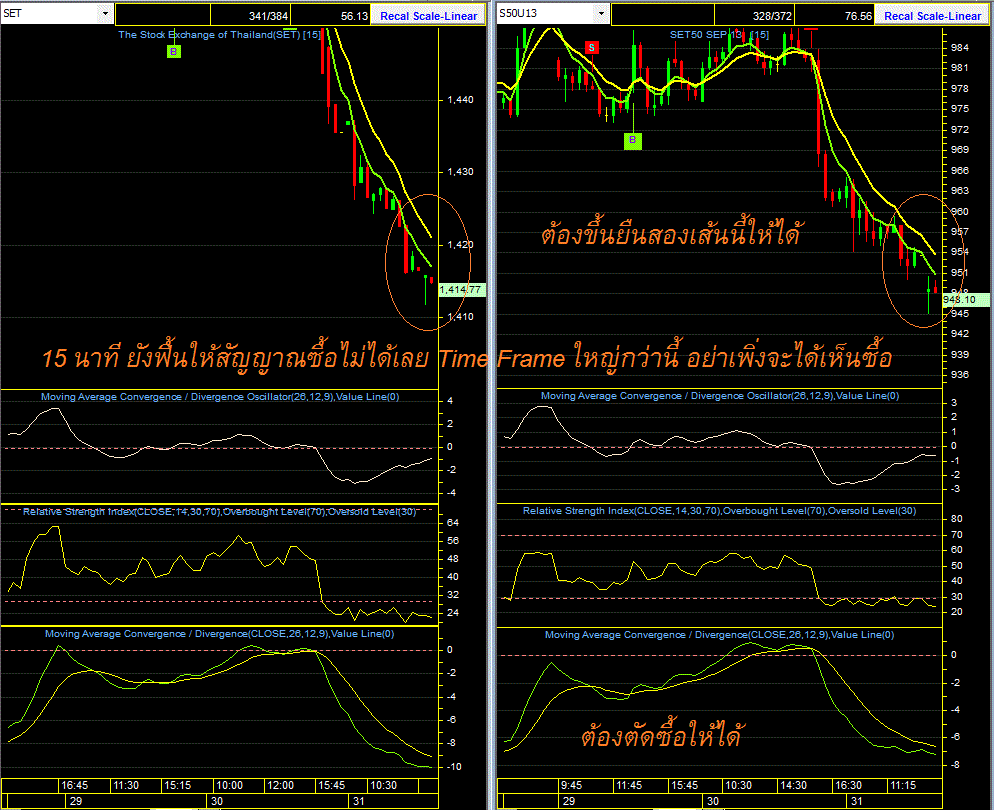The height and width of the screenshot is (810, 994).
Task: Select MACD Oscillator title in S50U13 panel
Action: tap(720, 396)
